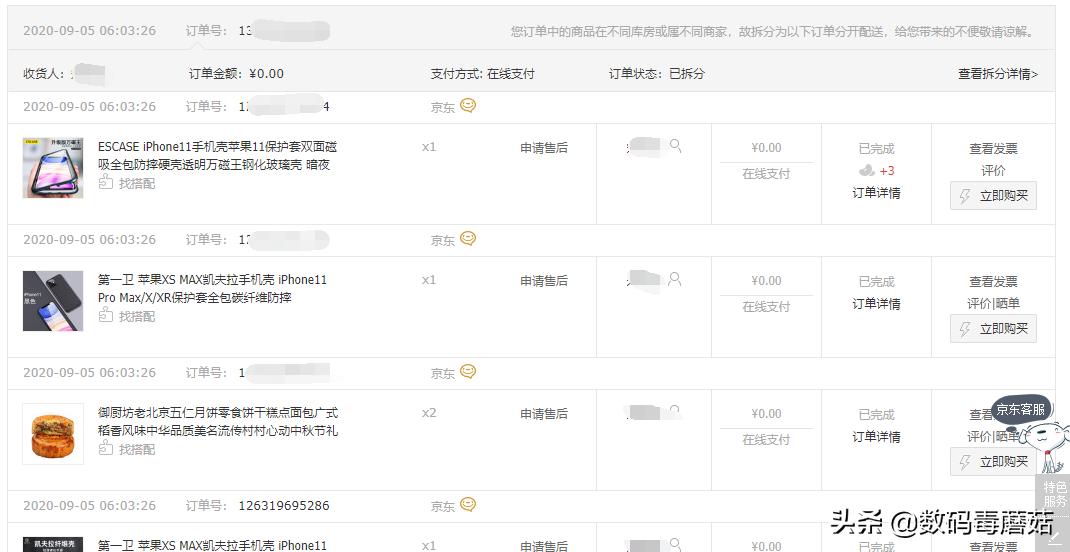Viewport: 1070px width, 552px height.
Task: Click the person icon in 碳纤维防摔 row
Action: pyautogui.click(x=675, y=278)
